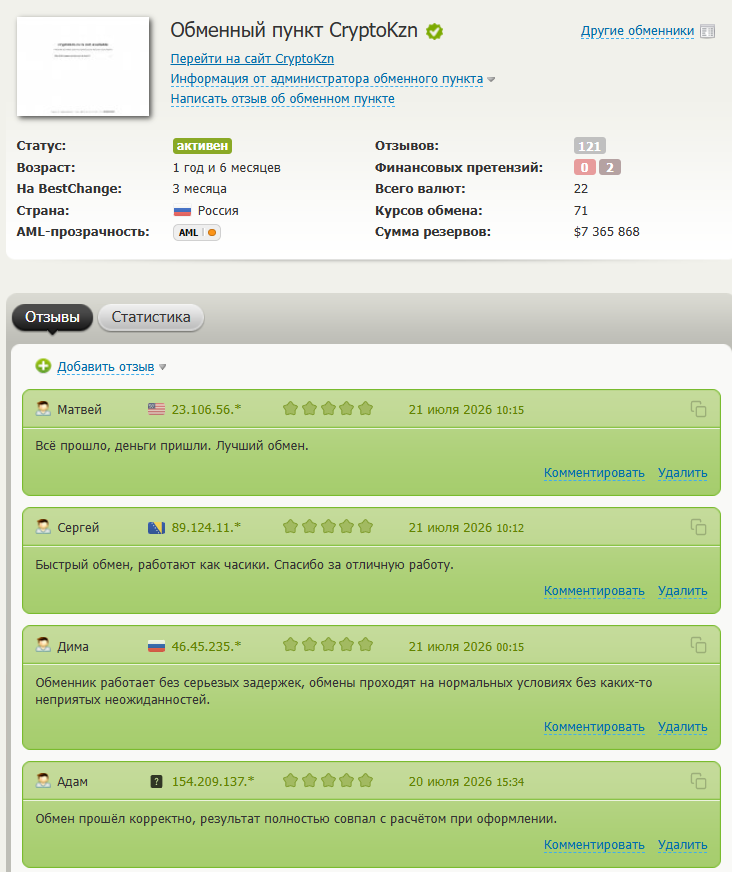Copy Дима's review with the copy icon
The image size is (732, 872).
click(698, 645)
